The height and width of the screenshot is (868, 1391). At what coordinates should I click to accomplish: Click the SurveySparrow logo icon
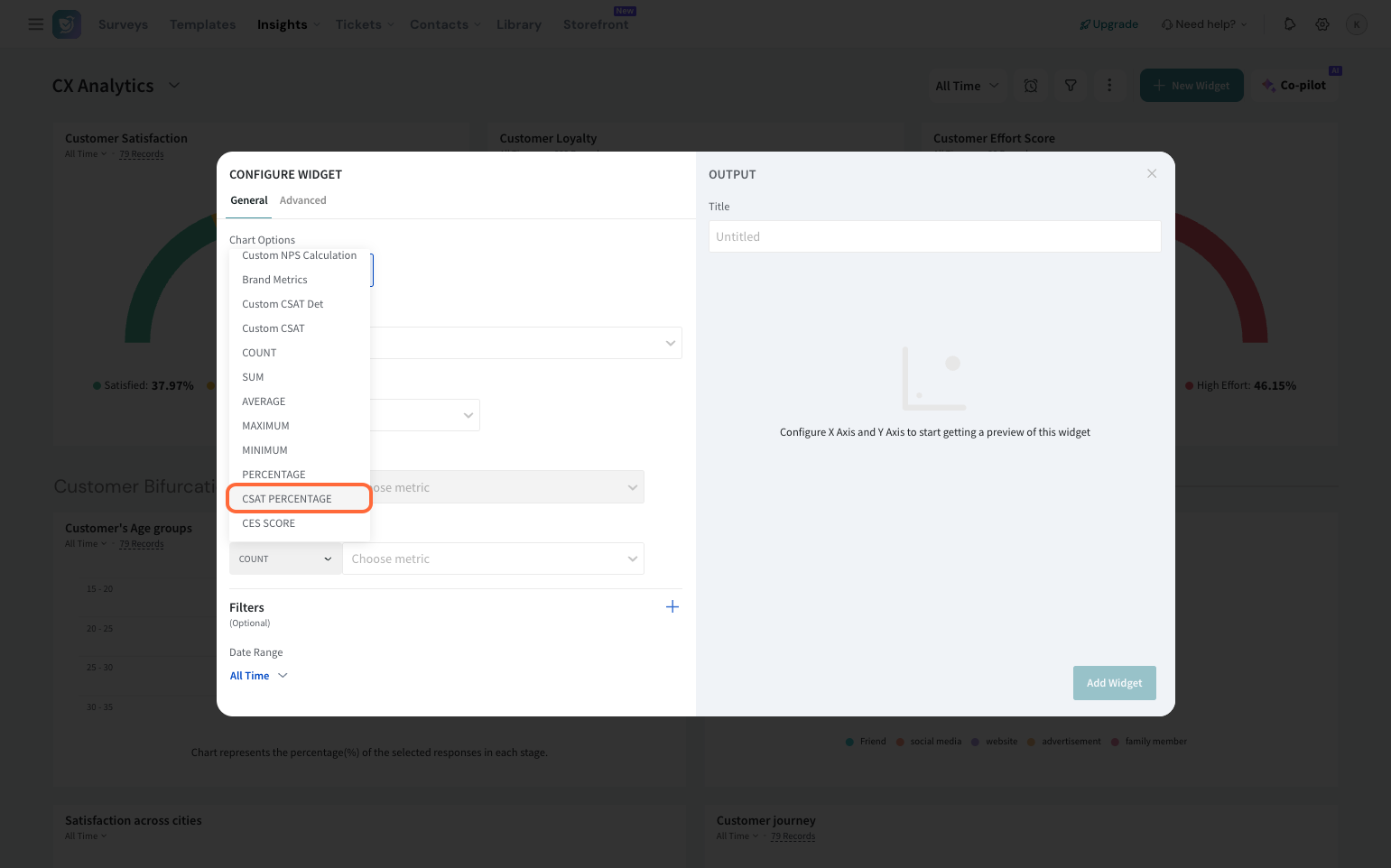tap(67, 24)
